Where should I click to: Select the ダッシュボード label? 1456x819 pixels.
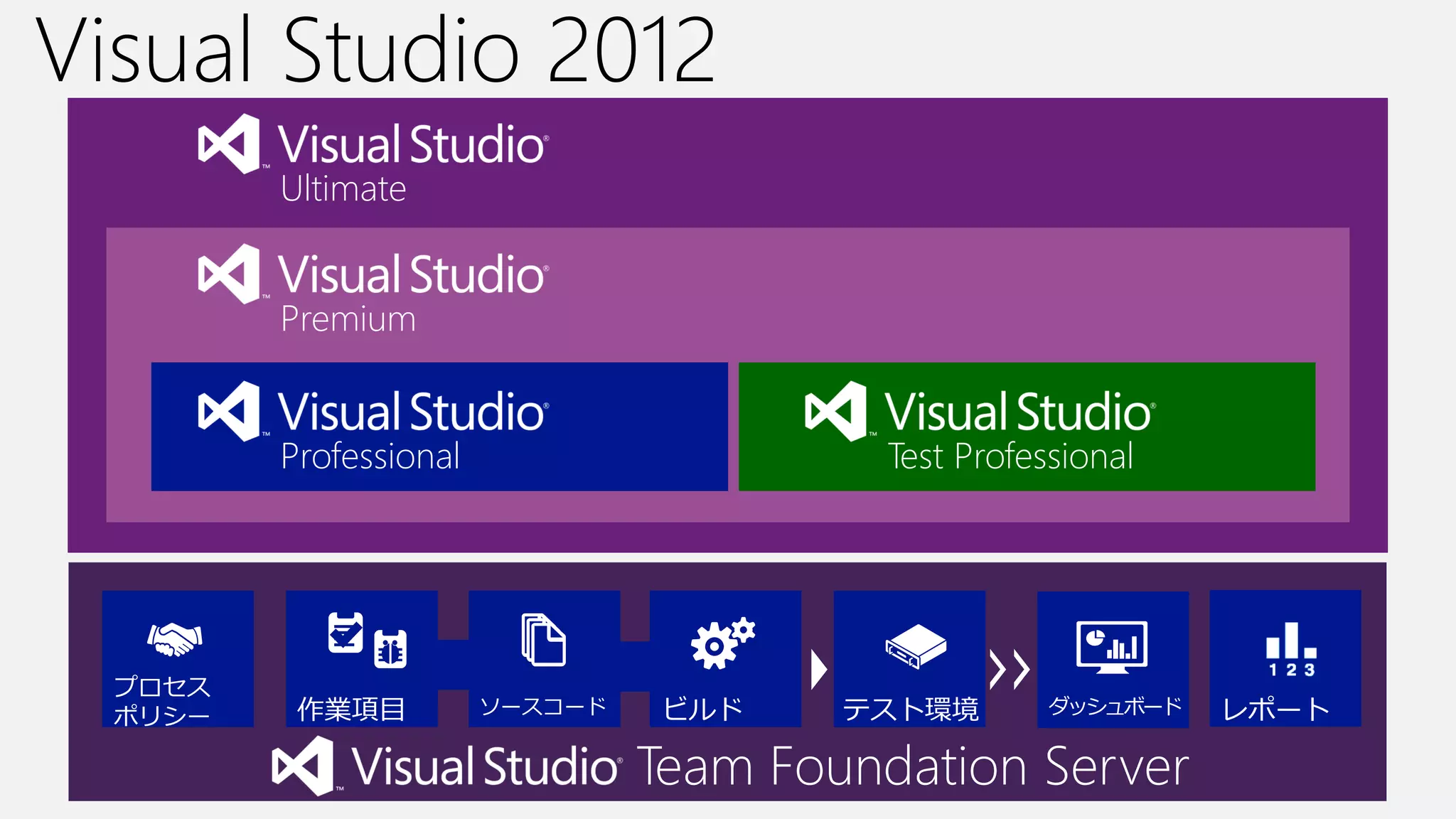1115,706
